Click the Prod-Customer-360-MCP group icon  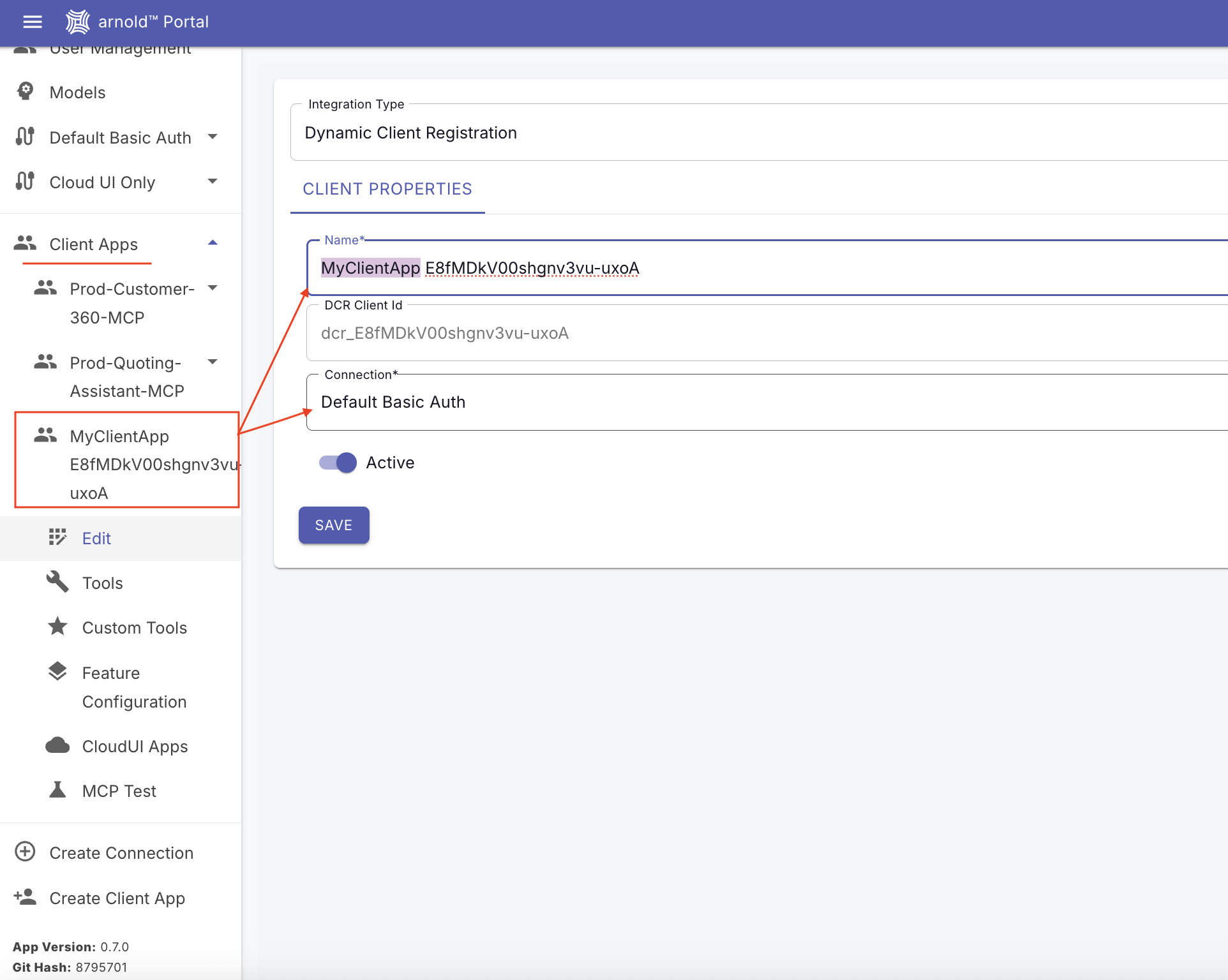[x=45, y=288]
